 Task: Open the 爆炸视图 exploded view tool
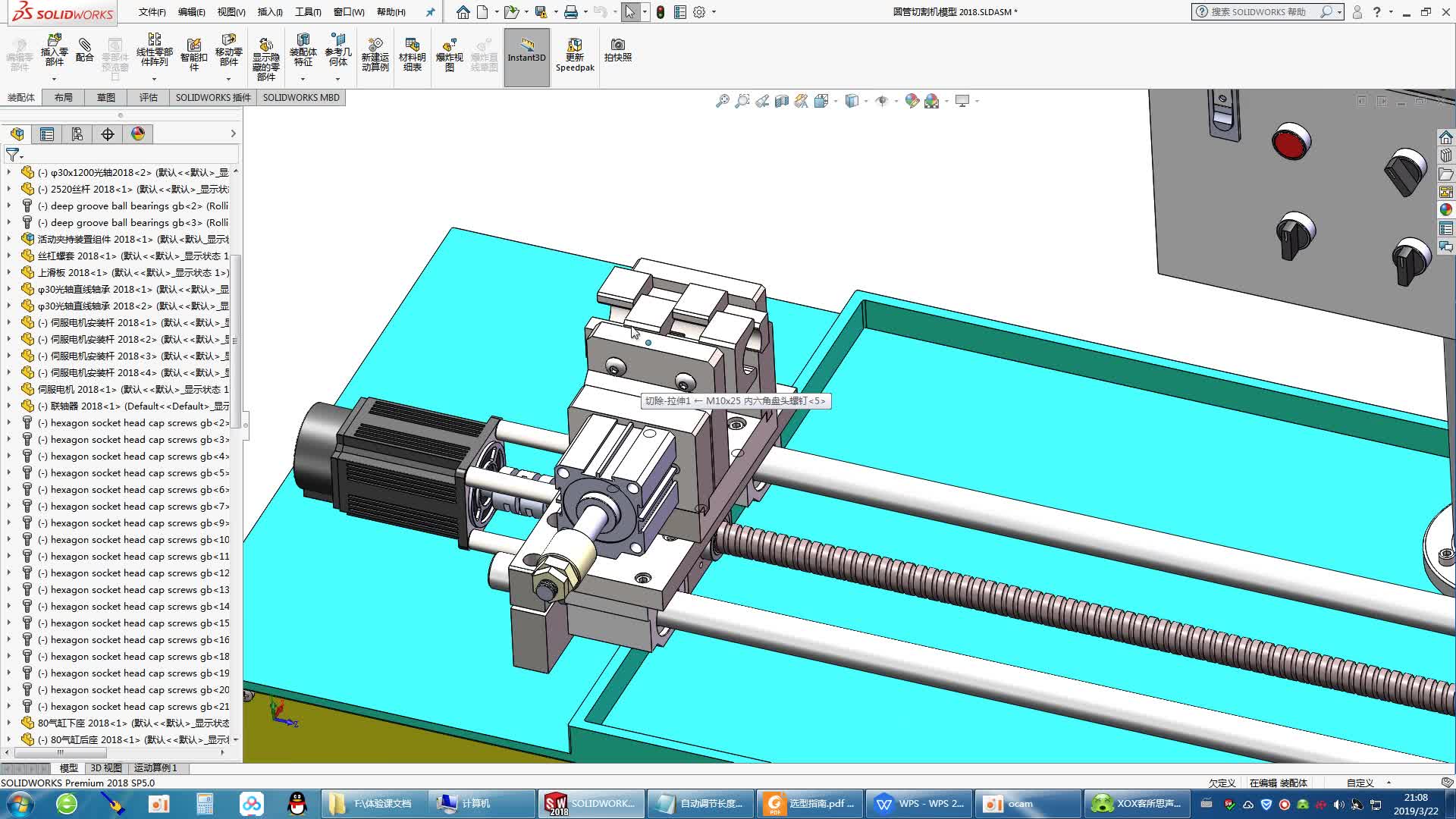[x=449, y=55]
